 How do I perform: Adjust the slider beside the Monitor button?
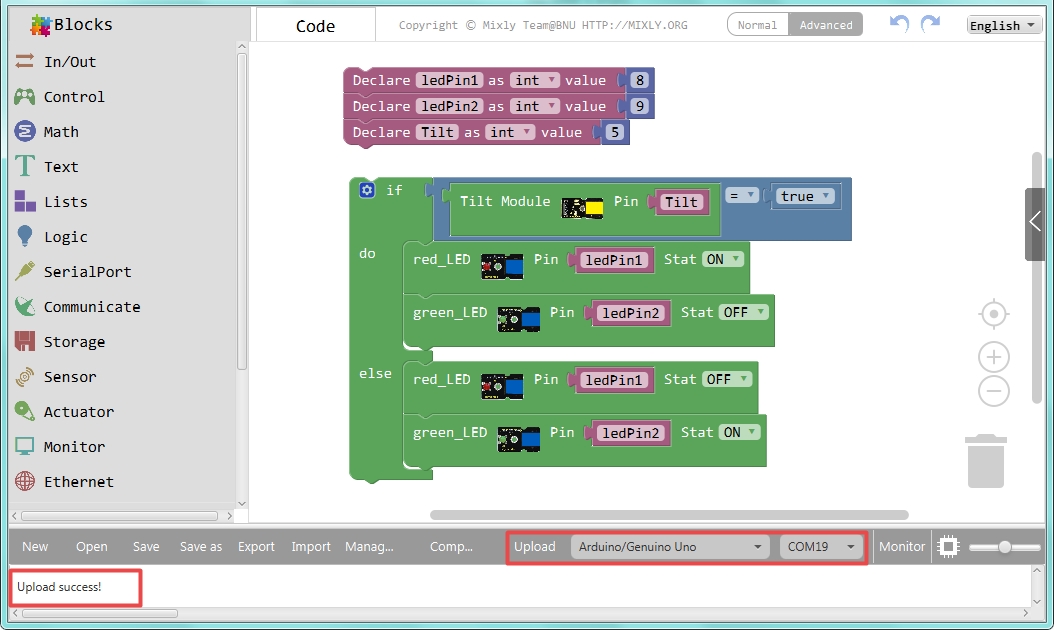click(x=1005, y=547)
